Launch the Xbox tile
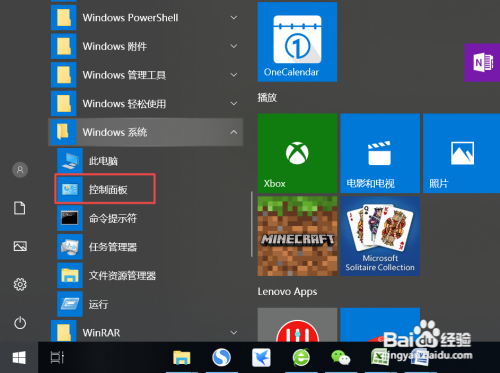This screenshot has width=500, height=373. point(297,153)
